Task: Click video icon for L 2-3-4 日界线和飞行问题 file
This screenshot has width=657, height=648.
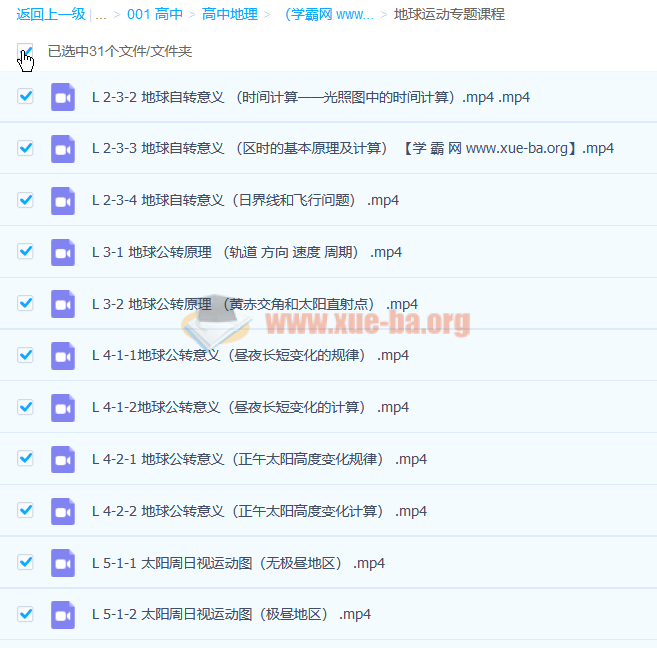Action: tap(63, 200)
